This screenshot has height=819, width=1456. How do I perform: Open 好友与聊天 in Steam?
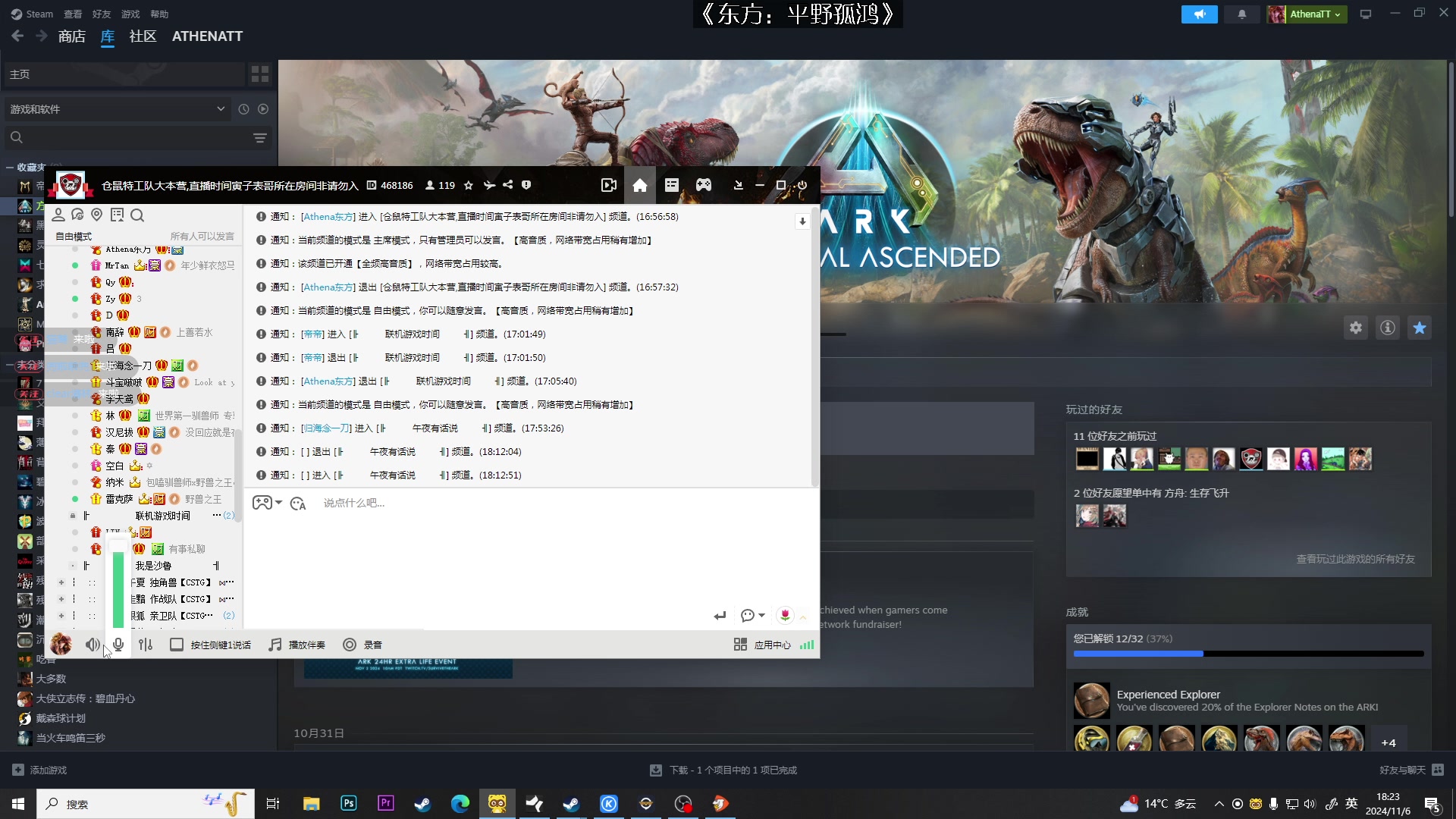coord(1411,770)
